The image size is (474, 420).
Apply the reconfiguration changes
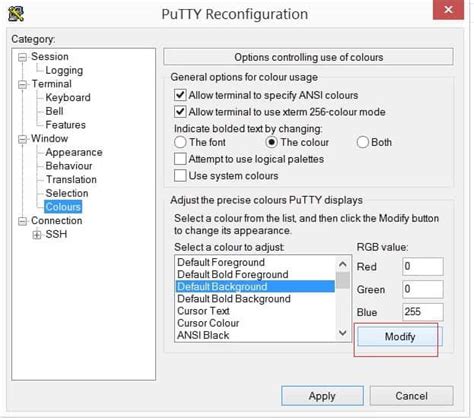click(x=322, y=396)
